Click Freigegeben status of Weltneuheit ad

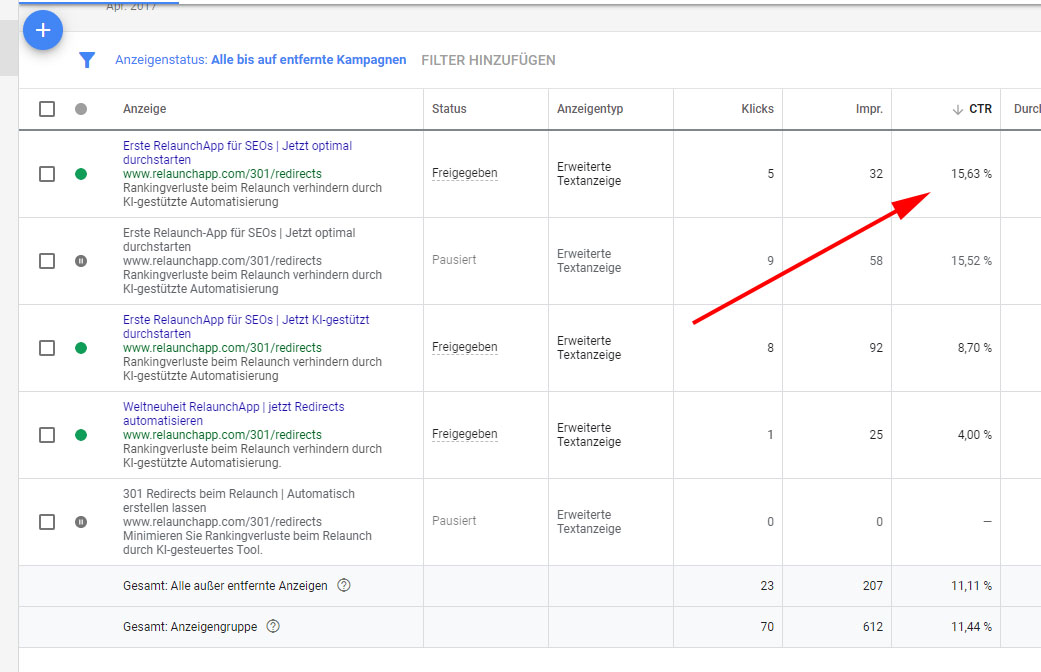pos(465,434)
